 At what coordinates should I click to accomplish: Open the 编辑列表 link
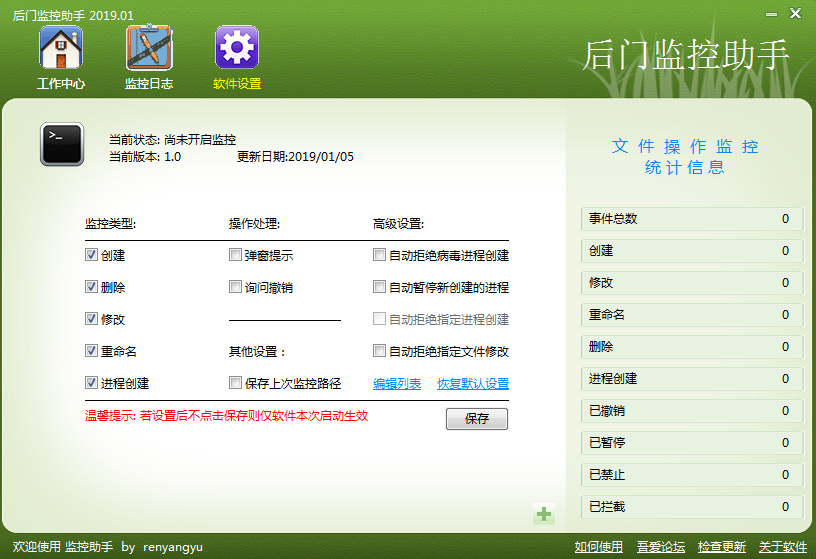click(397, 384)
